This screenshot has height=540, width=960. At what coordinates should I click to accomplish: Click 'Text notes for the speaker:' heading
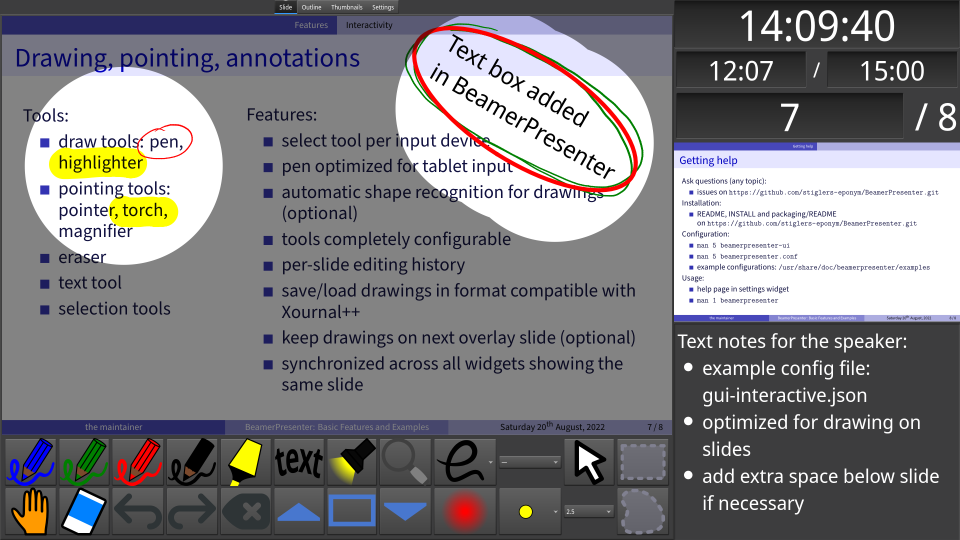(x=792, y=341)
